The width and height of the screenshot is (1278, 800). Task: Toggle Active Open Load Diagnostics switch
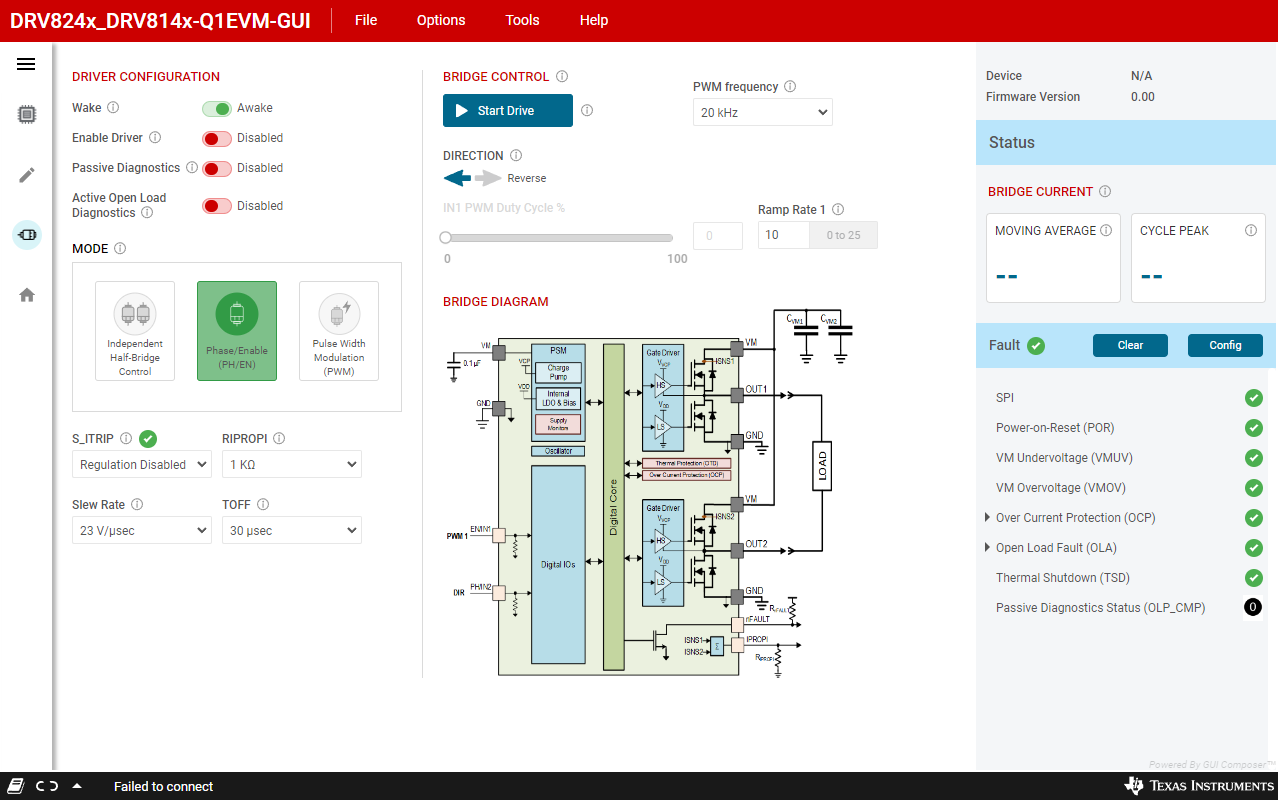217,206
